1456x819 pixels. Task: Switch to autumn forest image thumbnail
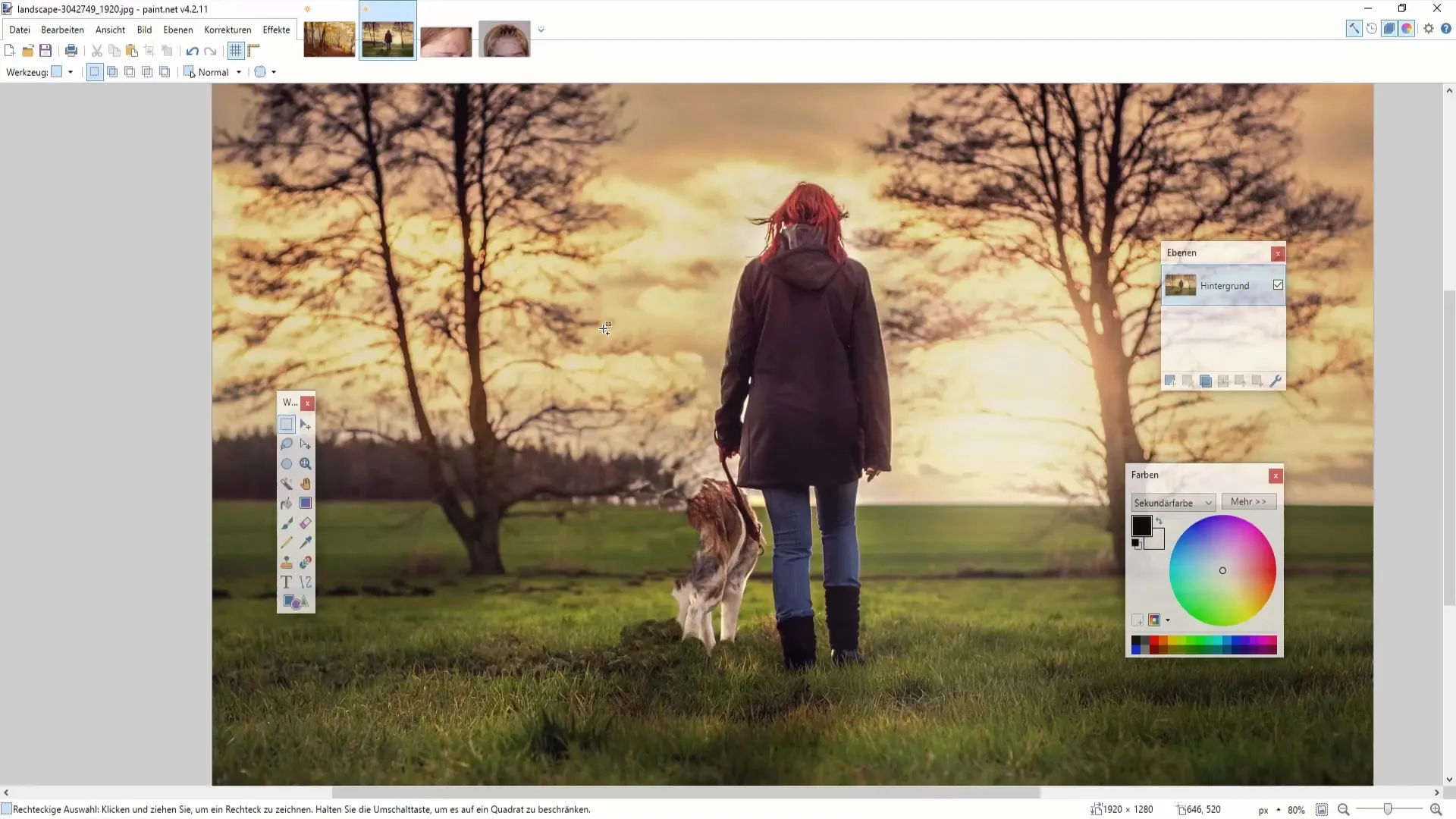[x=329, y=40]
